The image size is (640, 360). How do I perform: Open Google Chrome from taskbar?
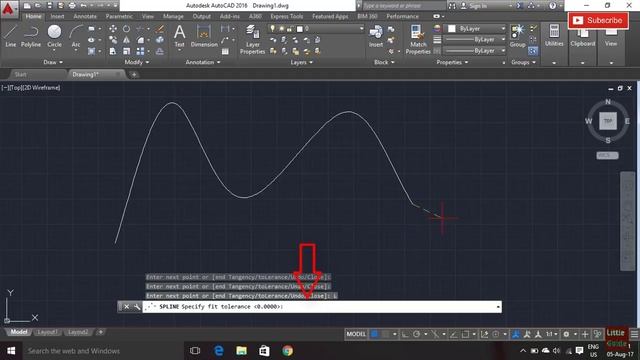coord(287,351)
